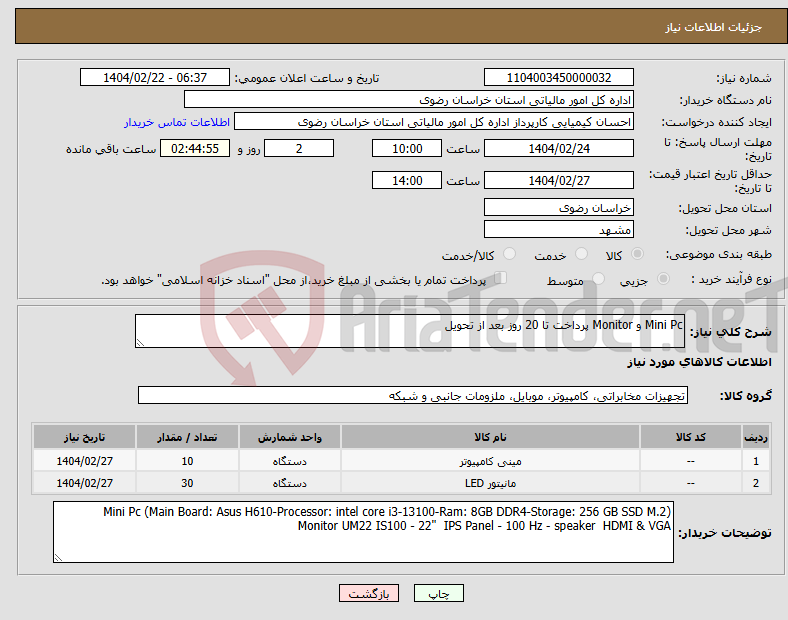788x620 pixels.
Task: Click the goods group field تجهیزات مخابراتی
Action: 413,395
